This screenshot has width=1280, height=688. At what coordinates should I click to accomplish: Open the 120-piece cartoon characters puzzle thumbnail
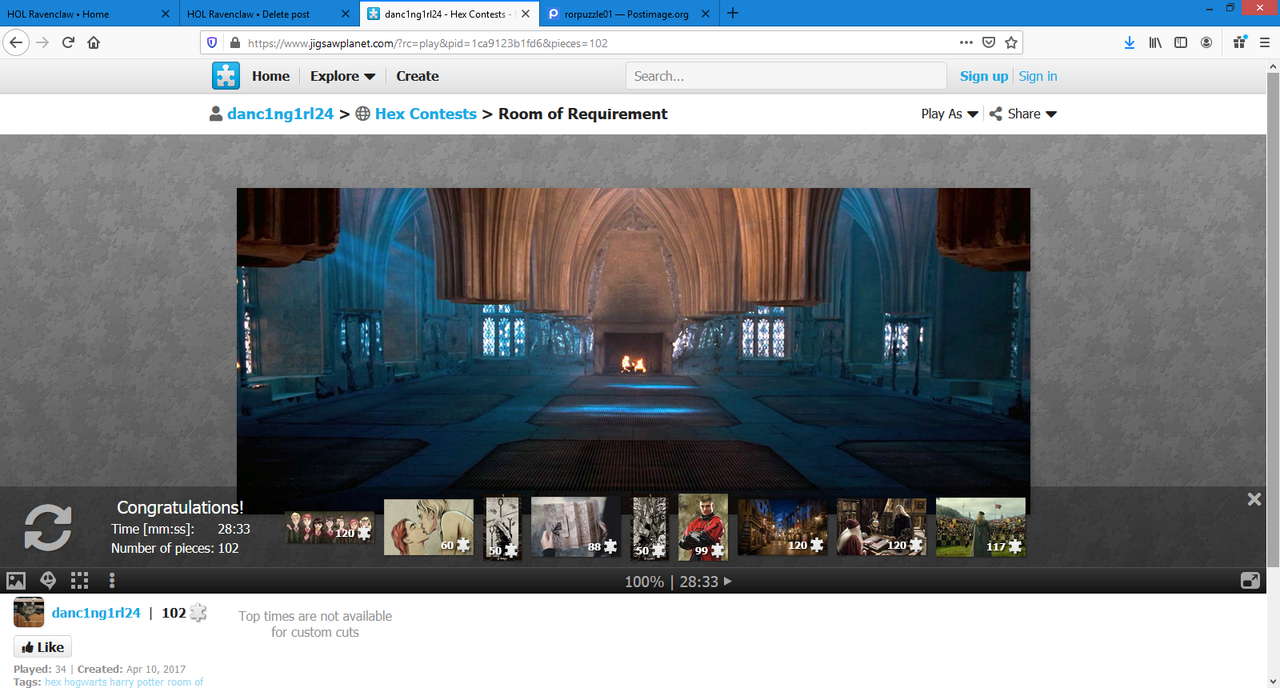pos(329,527)
